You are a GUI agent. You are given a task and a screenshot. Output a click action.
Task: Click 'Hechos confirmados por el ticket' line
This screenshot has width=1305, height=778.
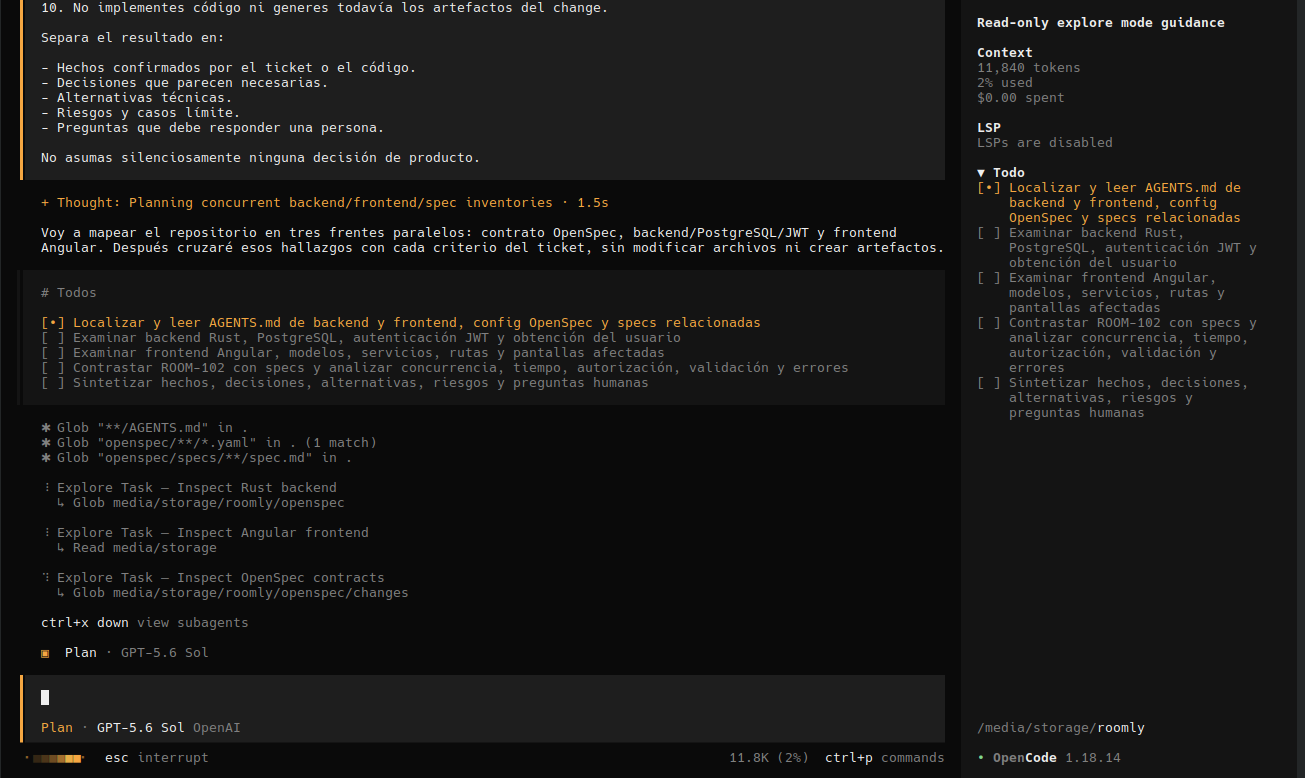229,67
